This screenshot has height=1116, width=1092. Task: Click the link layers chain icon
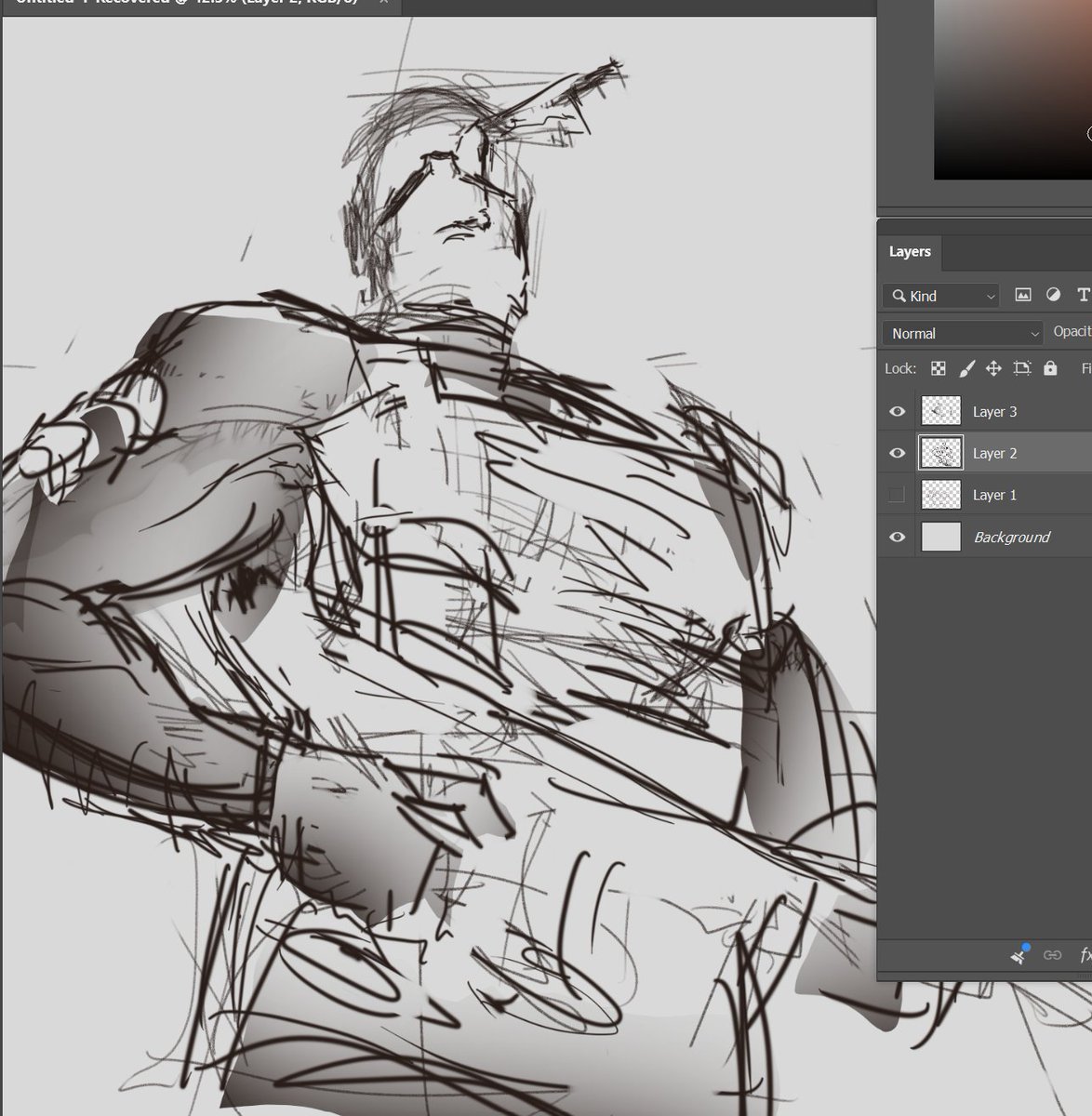(x=1053, y=955)
